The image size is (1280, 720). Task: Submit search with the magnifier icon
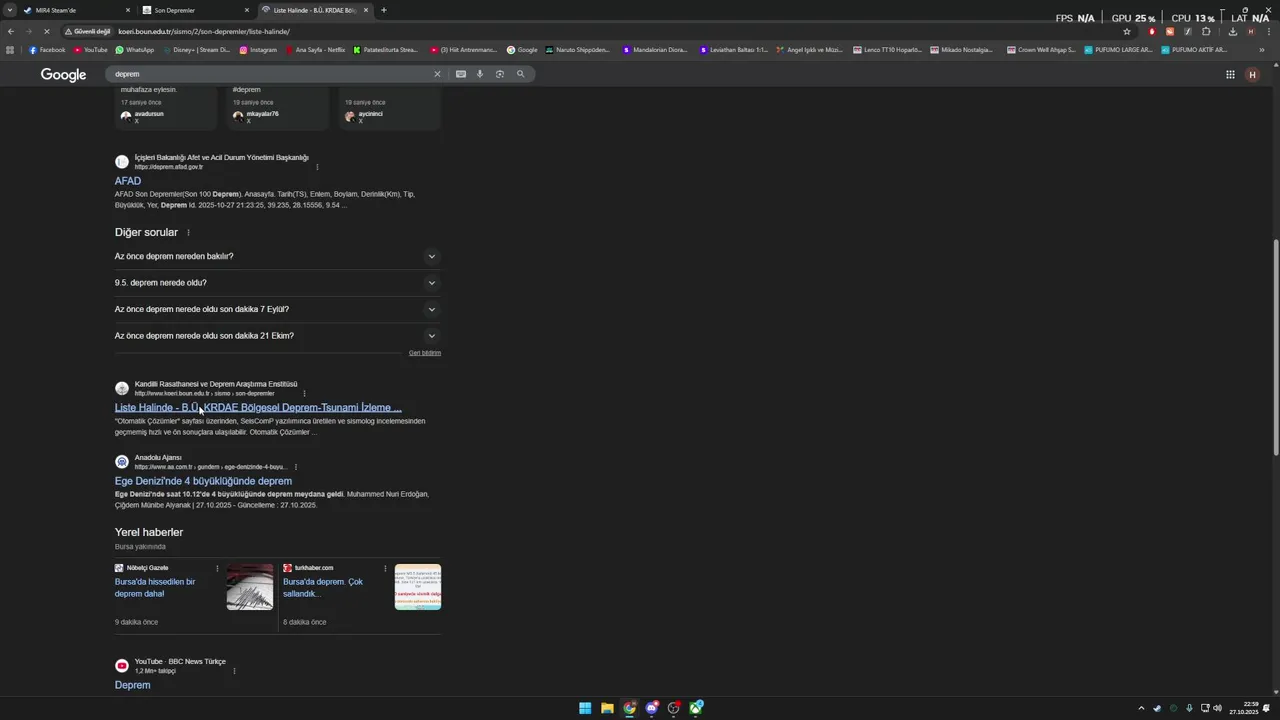[x=521, y=74]
